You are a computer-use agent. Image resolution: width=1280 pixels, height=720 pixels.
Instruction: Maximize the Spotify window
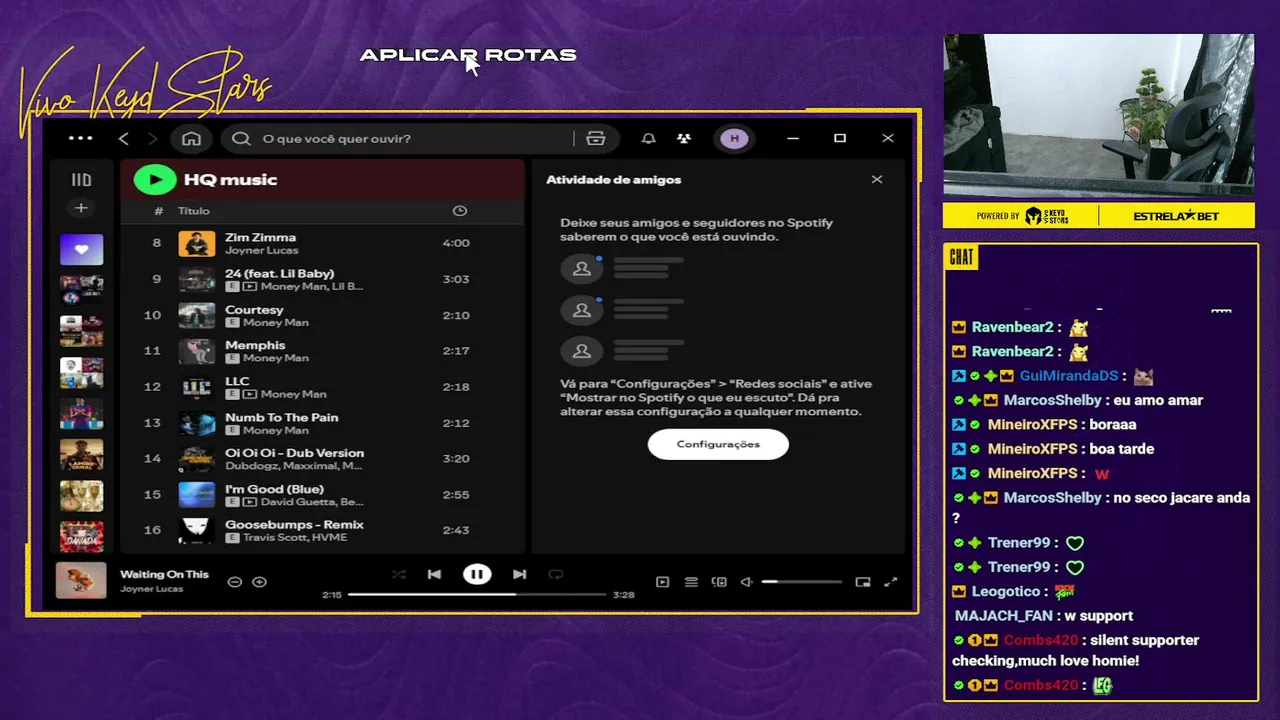coord(840,138)
